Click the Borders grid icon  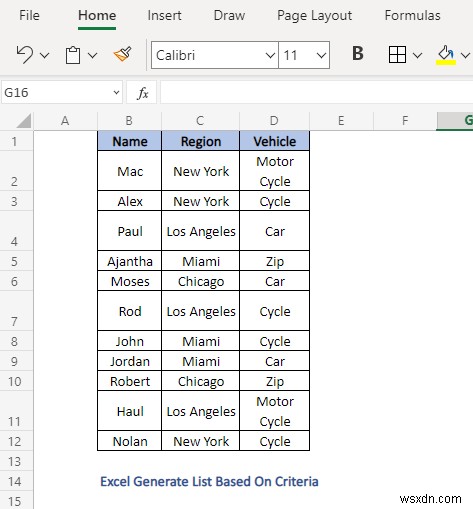[x=397, y=54]
